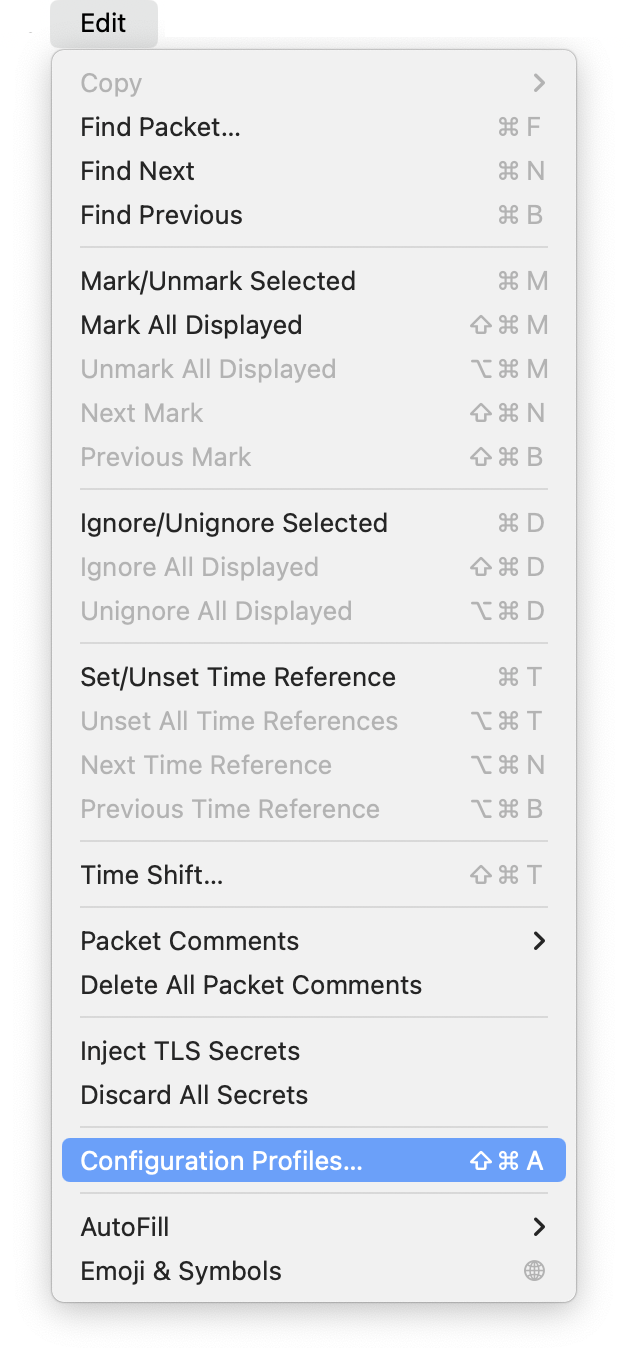
Task: Open the Time Shift dialog
Action: click(152, 875)
